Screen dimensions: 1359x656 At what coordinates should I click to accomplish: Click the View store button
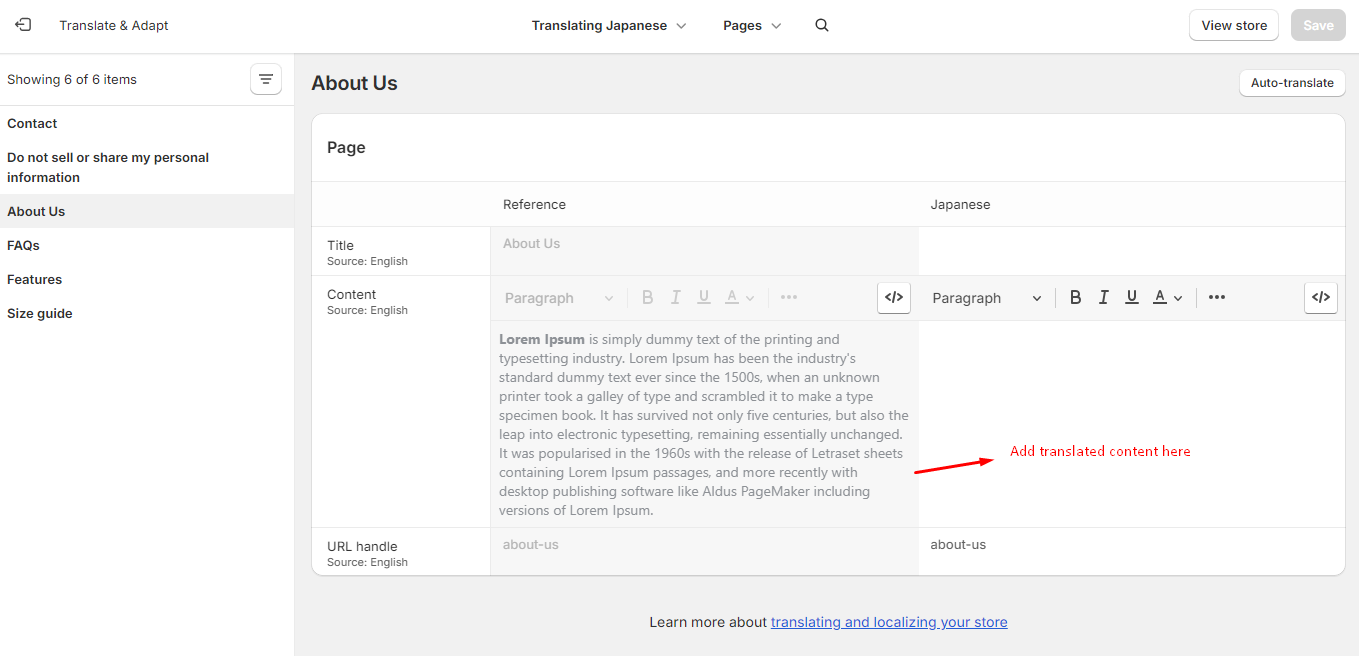[x=1234, y=26]
